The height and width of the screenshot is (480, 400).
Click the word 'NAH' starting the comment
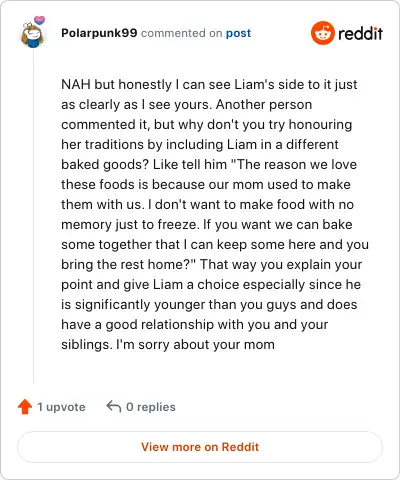[x=76, y=84]
